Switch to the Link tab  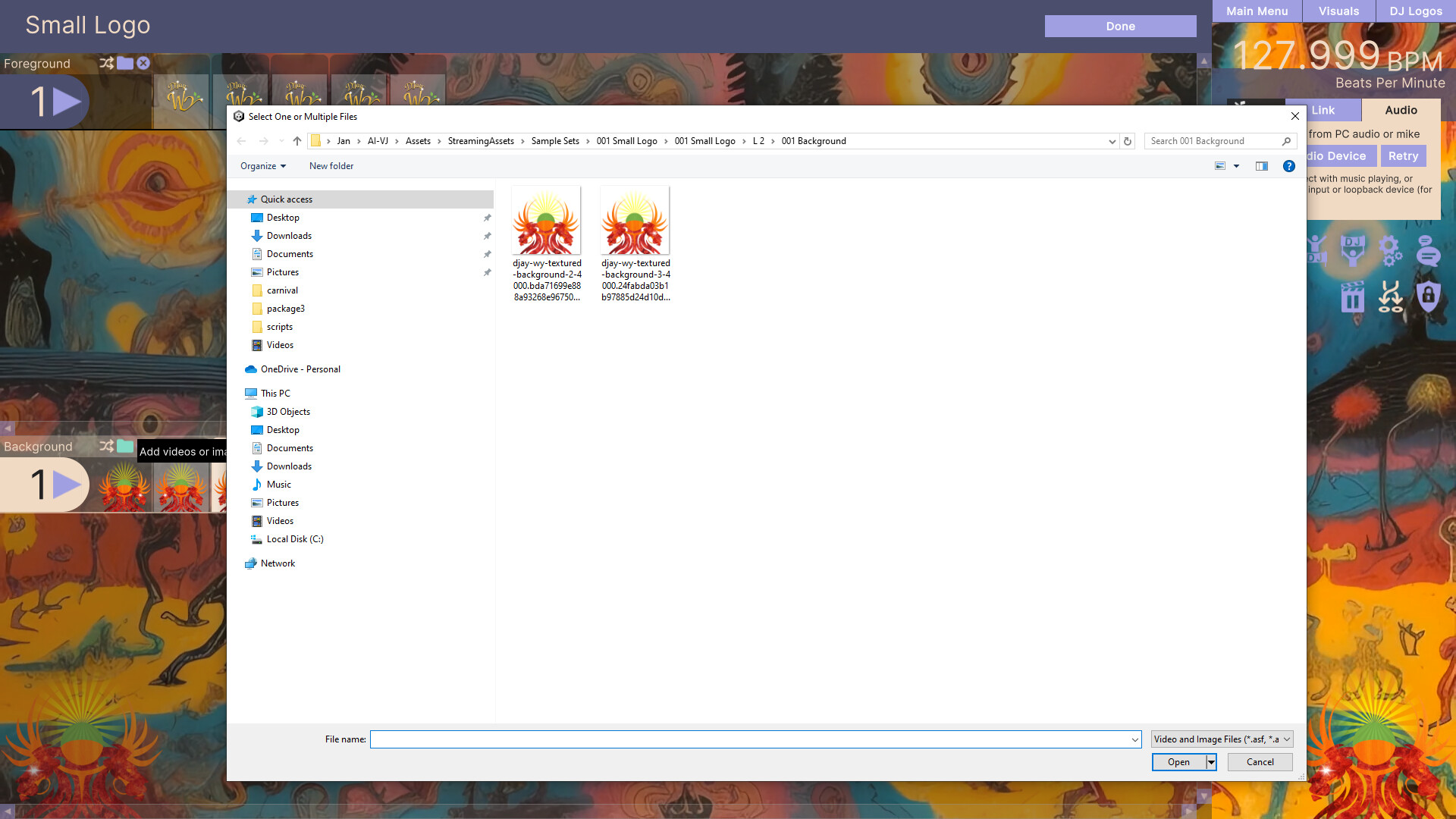1323,110
